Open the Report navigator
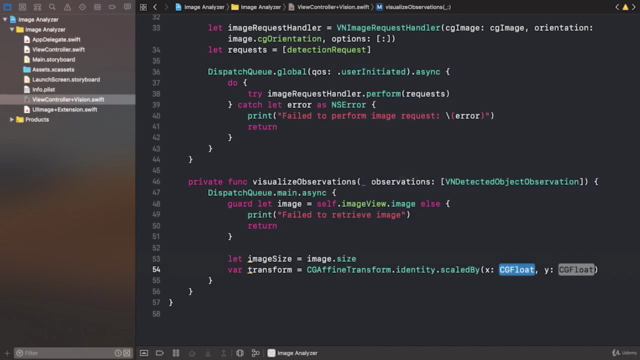This screenshot has height=360, width=640. click(127, 7)
